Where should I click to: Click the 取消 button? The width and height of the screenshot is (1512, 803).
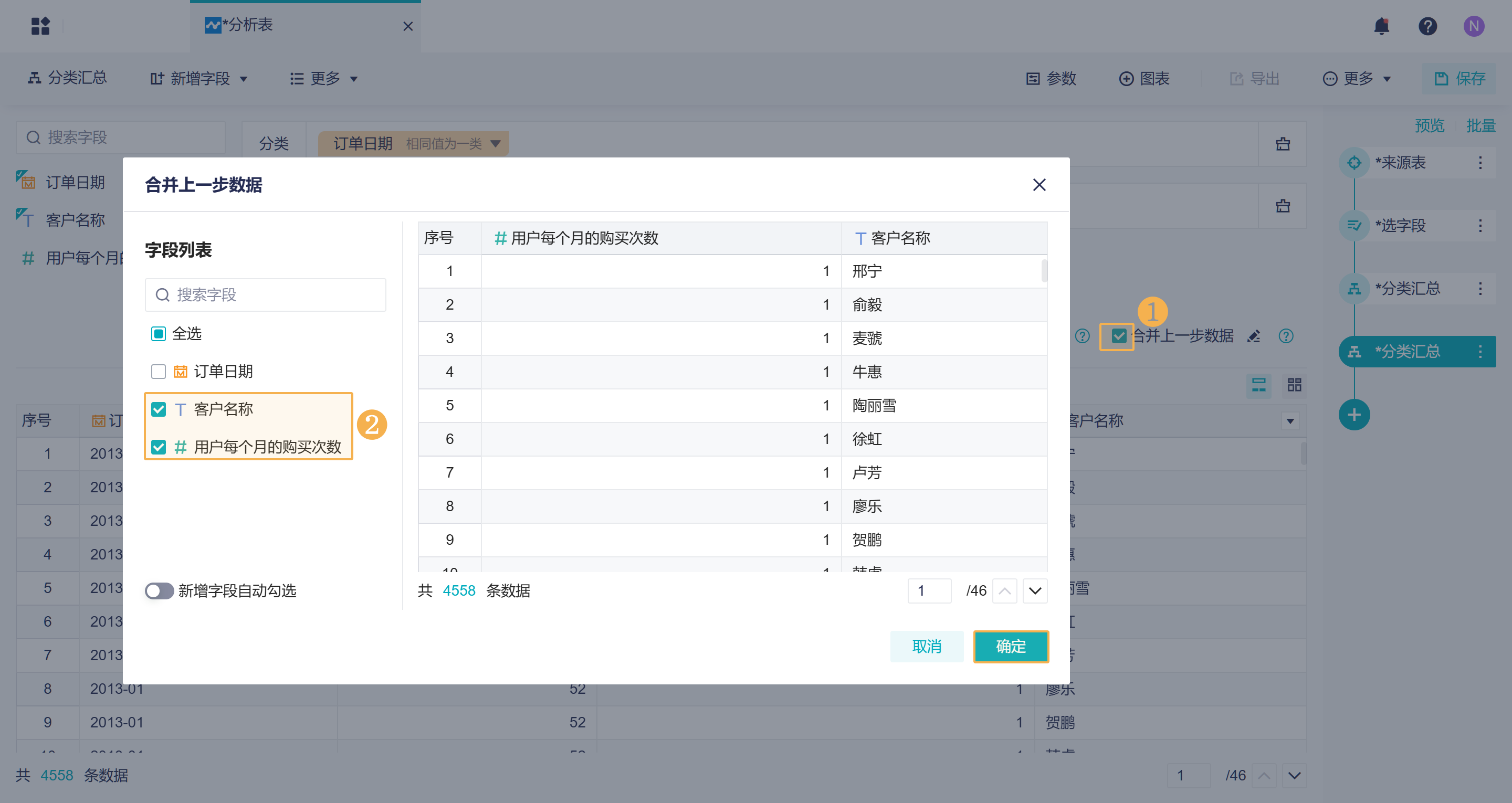tap(926, 646)
